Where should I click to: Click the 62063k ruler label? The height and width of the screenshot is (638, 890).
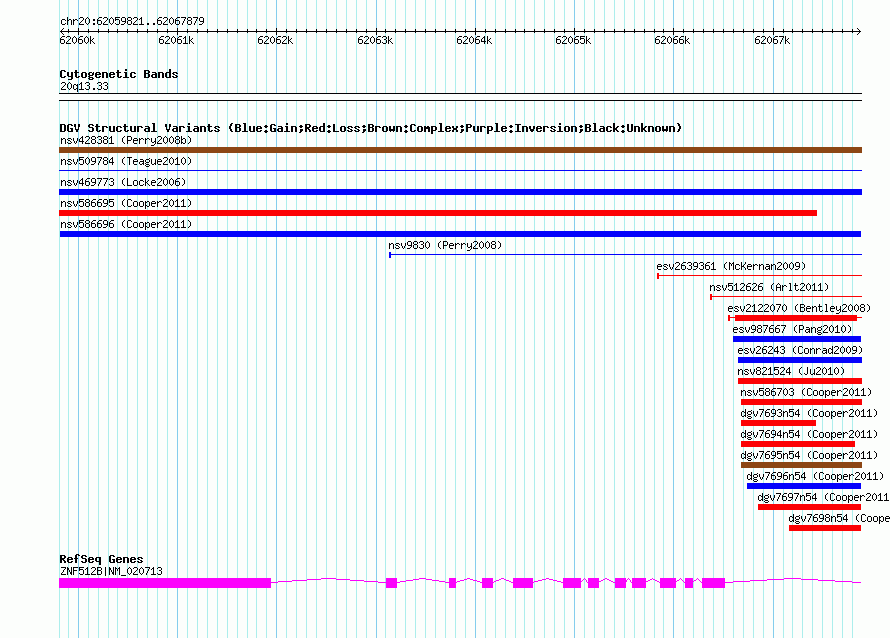[x=375, y=40]
